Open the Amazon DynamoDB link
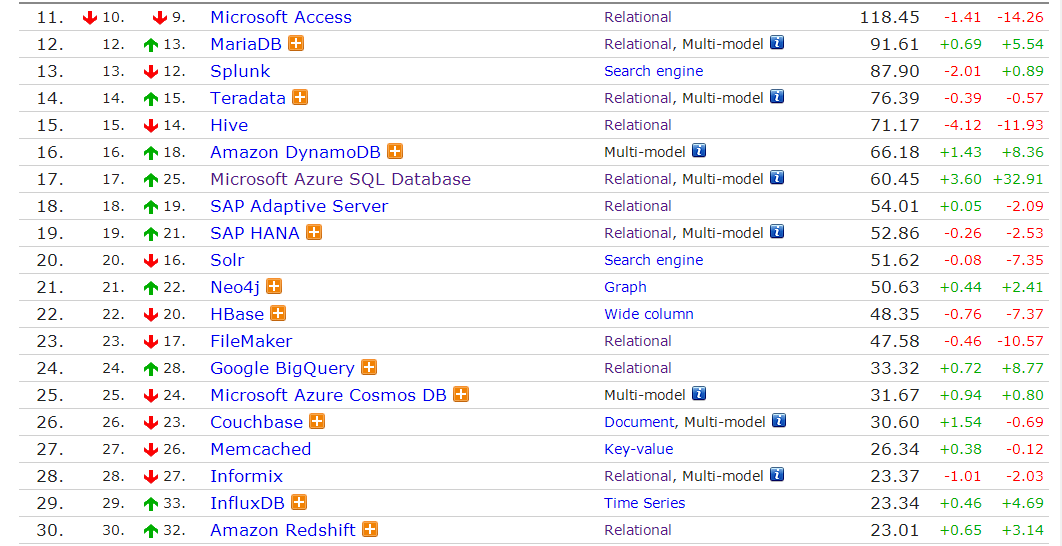This screenshot has height=546, width=1062. click(x=295, y=152)
